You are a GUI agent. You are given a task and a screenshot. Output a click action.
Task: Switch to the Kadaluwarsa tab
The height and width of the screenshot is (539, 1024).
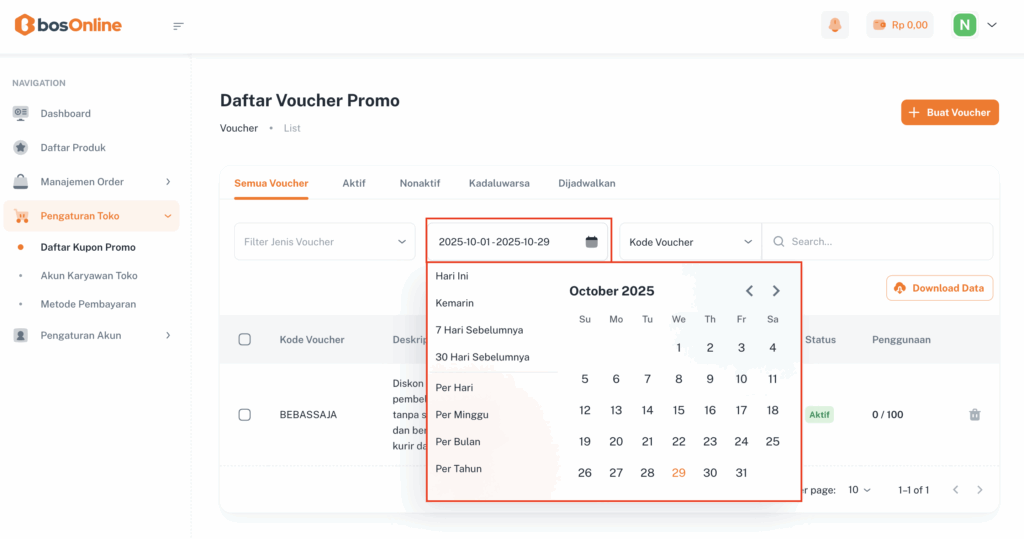499,183
